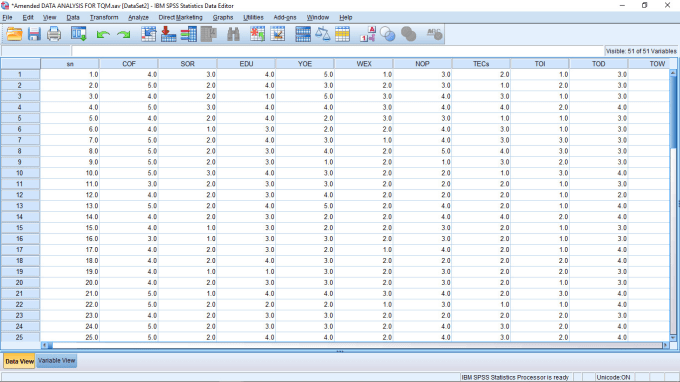The width and height of the screenshot is (680, 382).
Task: Select the NOP column header
Action: 422,64
